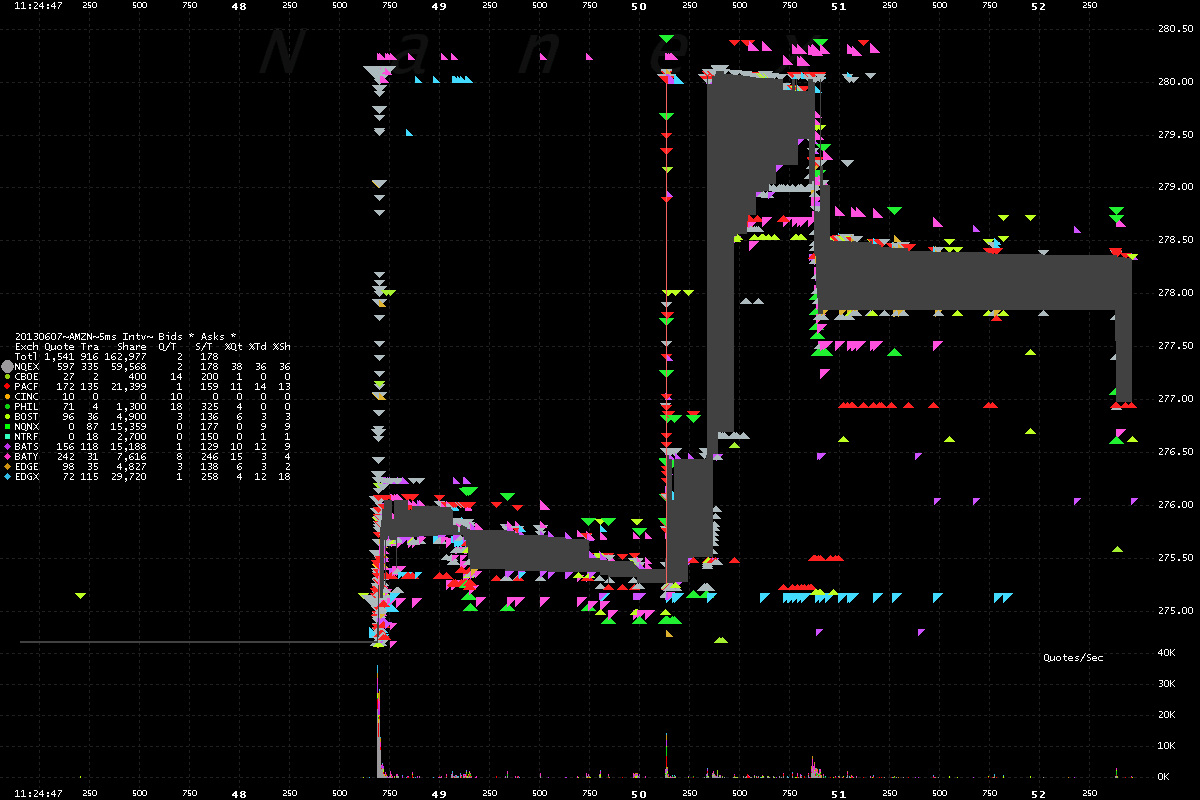
Task: Click the blue EDGX diamond marker
Action: click(7, 476)
